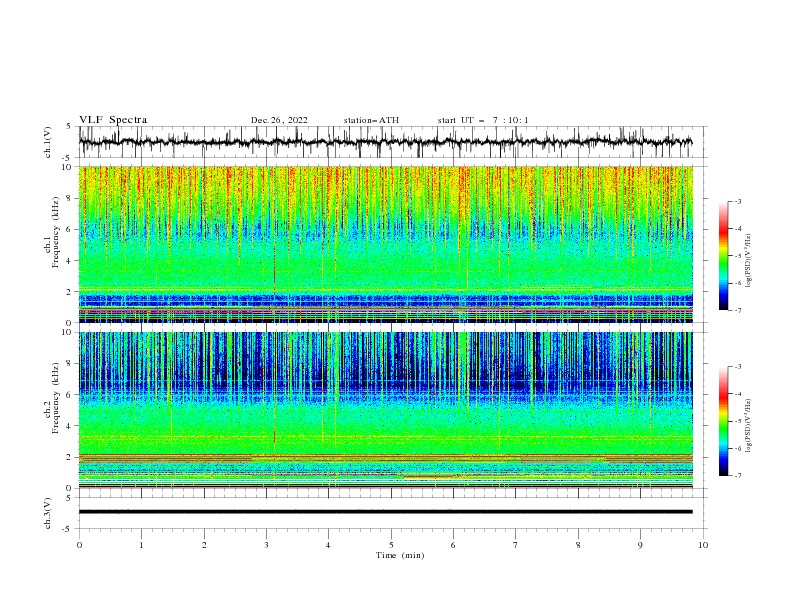
Task: Click the "VLF Spectra" plot title
Action: pyautogui.click(x=113, y=120)
